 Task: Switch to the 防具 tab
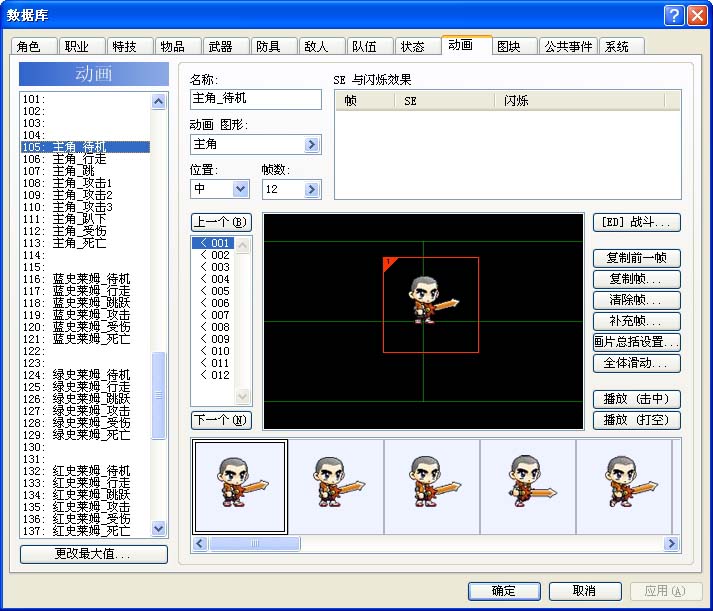(274, 46)
